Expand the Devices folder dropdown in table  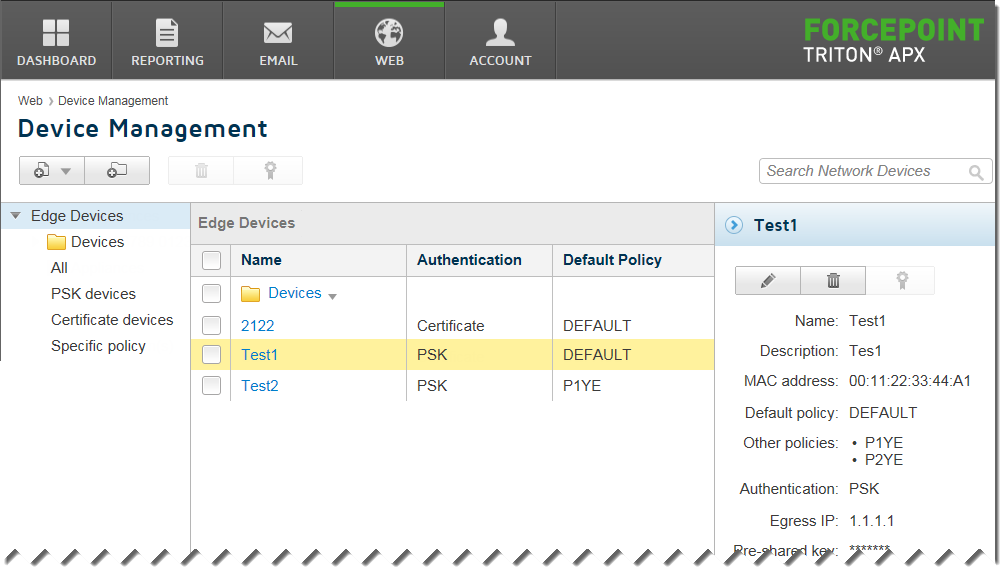point(332,296)
